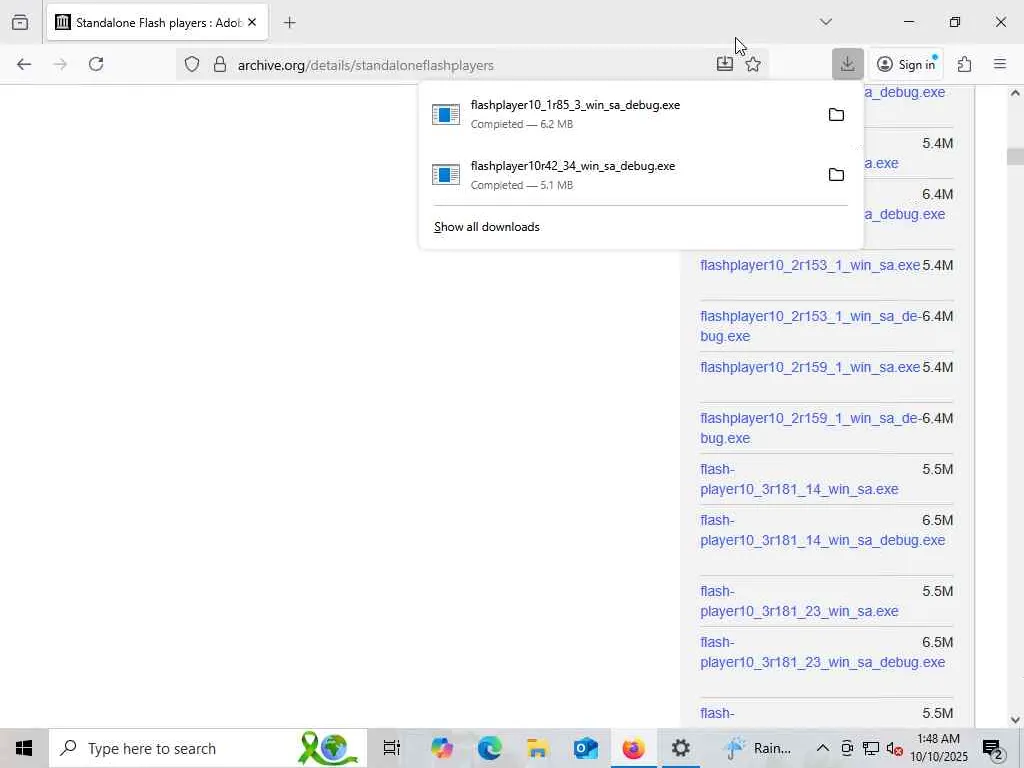Click the archive.org address bar
Image resolution: width=1024 pixels, height=768 pixels.
(470, 65)
